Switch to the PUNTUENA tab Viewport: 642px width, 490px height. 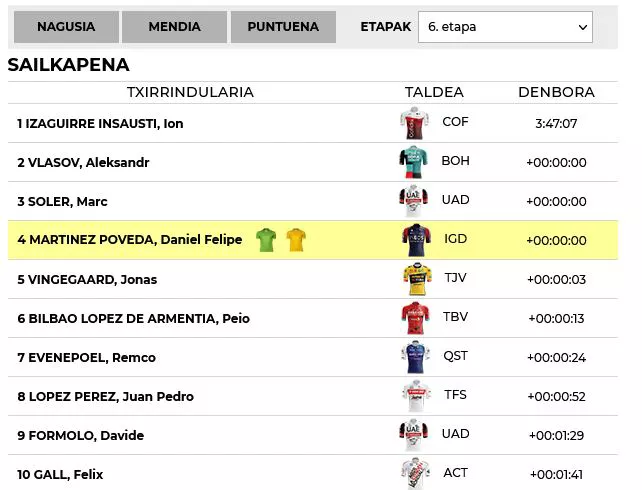tap(283, 27)
